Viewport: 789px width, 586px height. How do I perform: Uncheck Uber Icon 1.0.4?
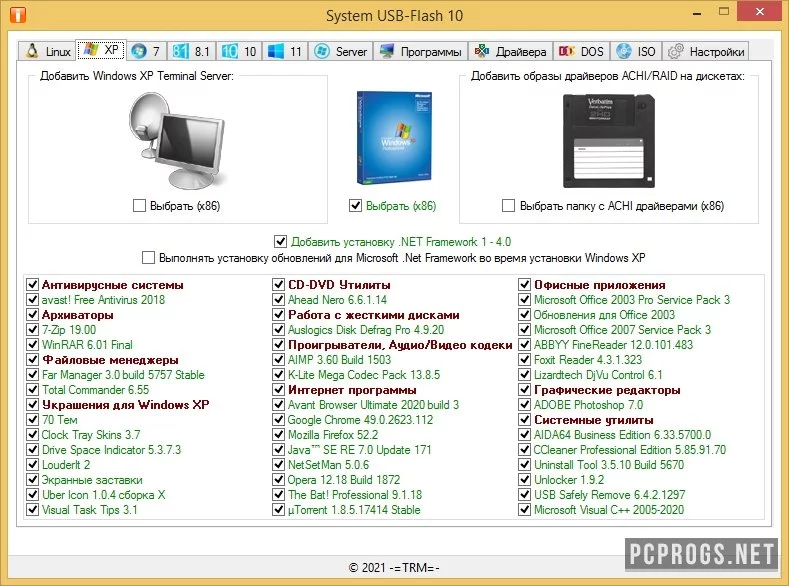click(x=33, y=494)
